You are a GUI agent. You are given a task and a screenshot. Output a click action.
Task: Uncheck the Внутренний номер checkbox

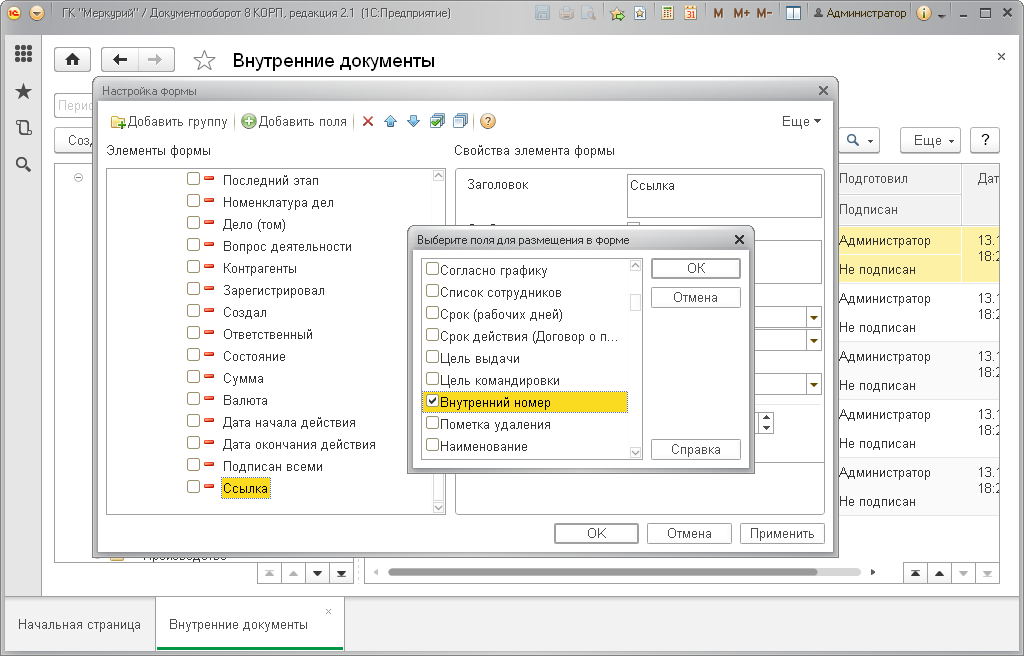tap(432, 401)
